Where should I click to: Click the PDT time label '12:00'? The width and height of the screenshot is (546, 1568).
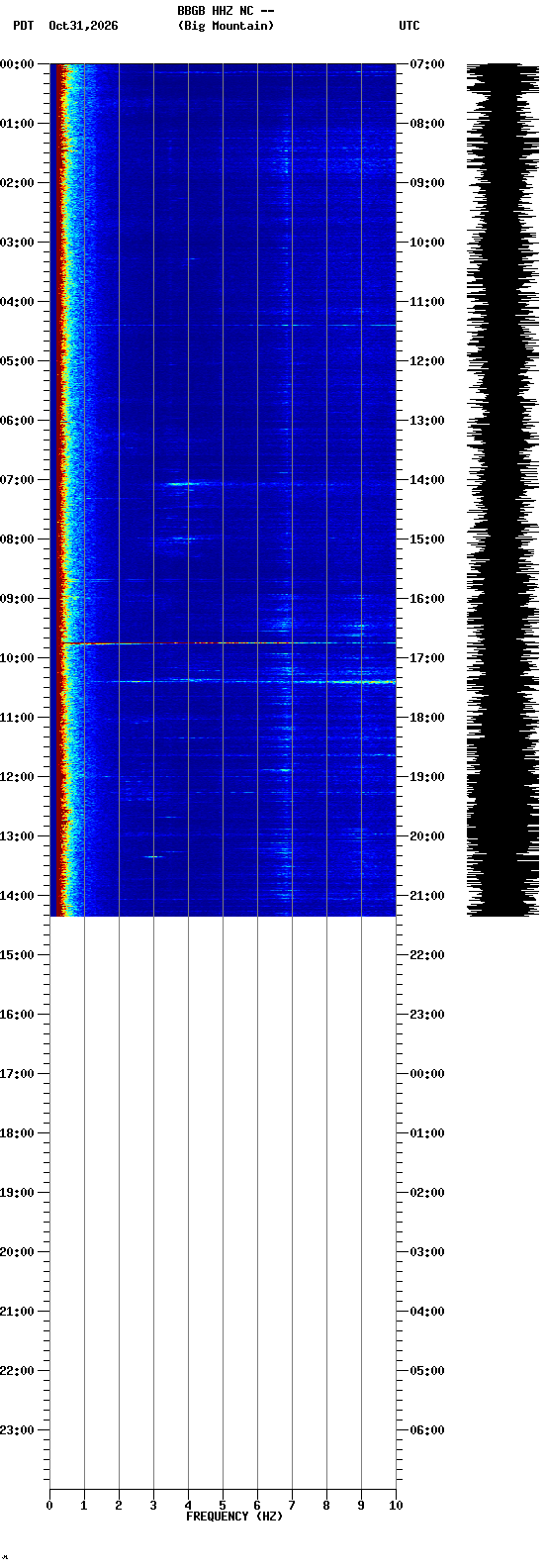click(17, 777)
